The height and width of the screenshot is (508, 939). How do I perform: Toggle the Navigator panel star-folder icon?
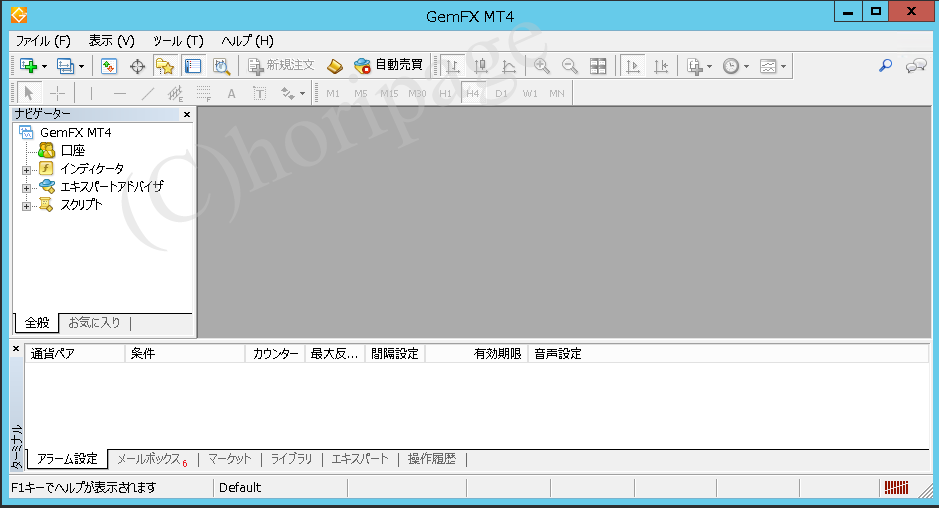tap(165, 66)
